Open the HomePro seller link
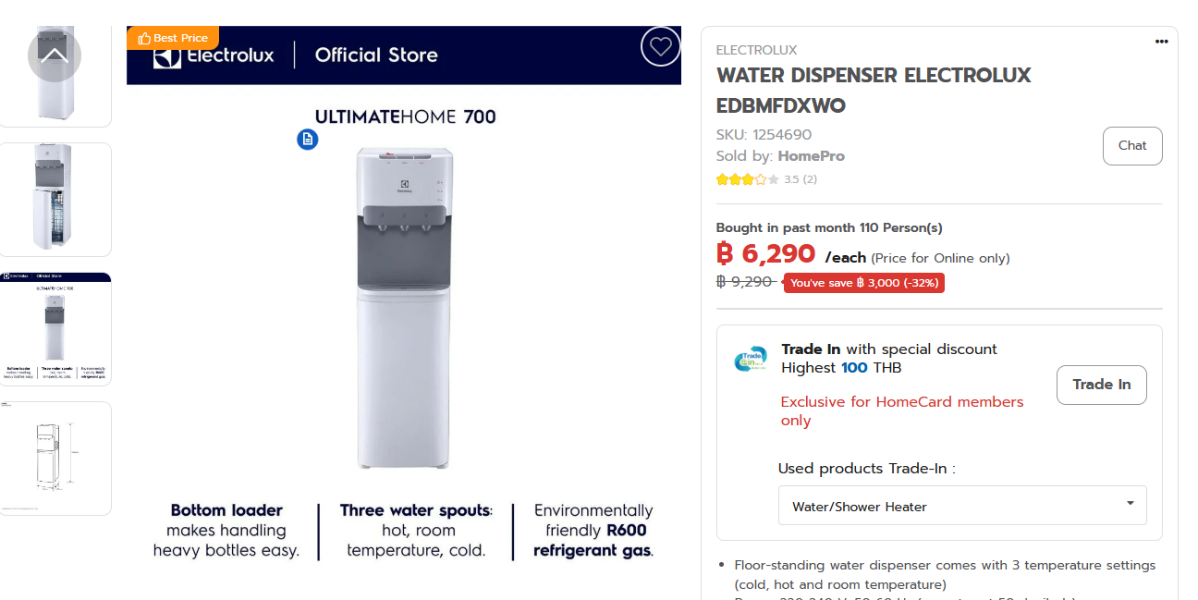 [811, 156]
